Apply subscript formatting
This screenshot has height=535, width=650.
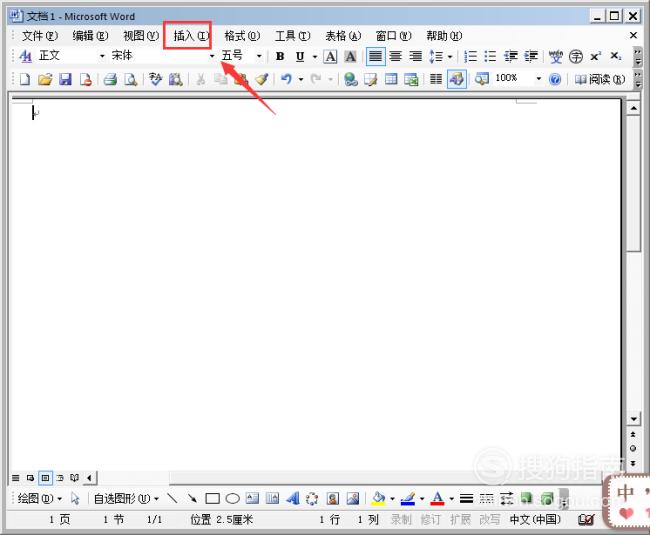(x=616, y=56)
